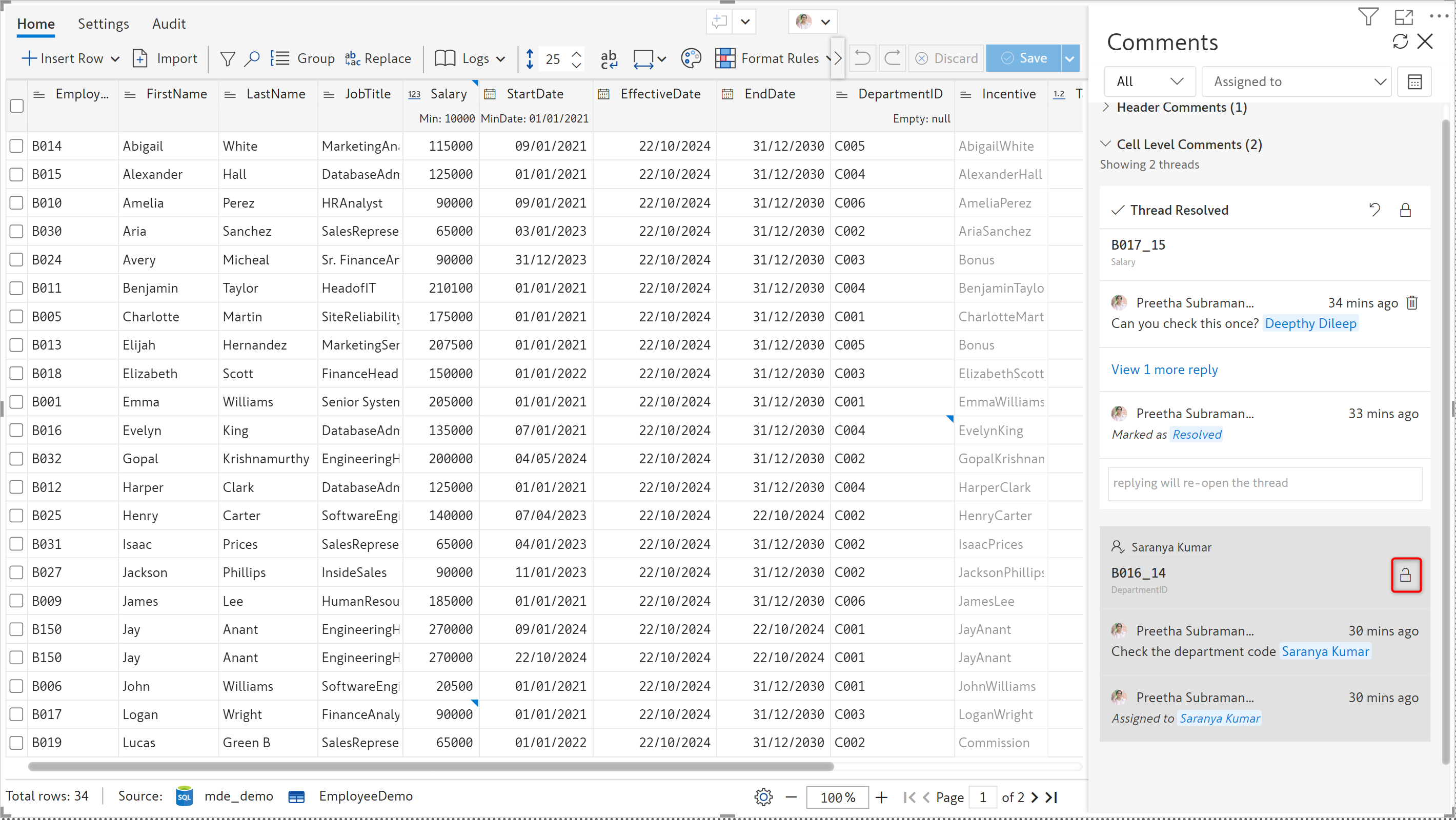Click the undo arrow in toolbar
Image resolution: width=1456 pixels, height=820 pixels.
[x=862, y=58]
